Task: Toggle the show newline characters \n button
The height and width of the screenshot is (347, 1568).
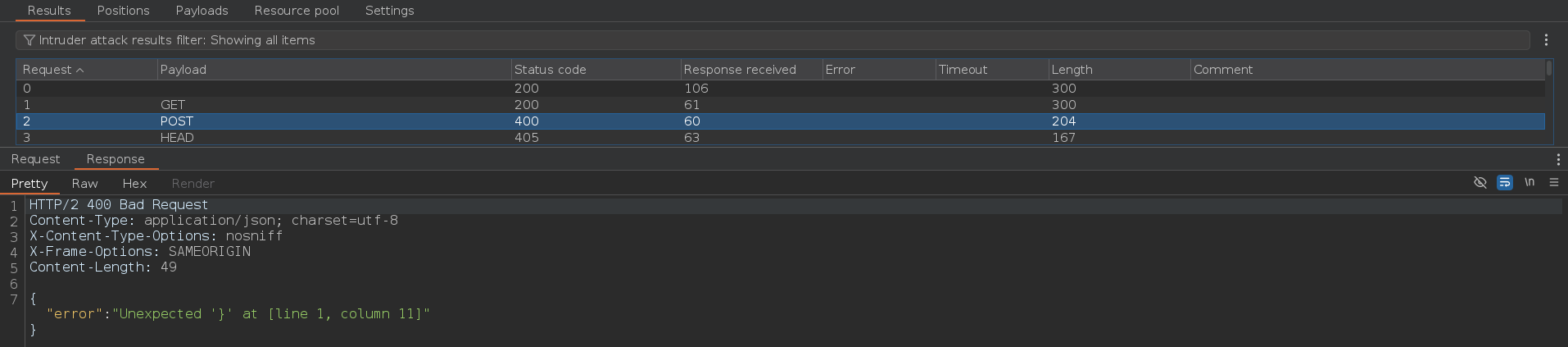Action: (1529, 182)
